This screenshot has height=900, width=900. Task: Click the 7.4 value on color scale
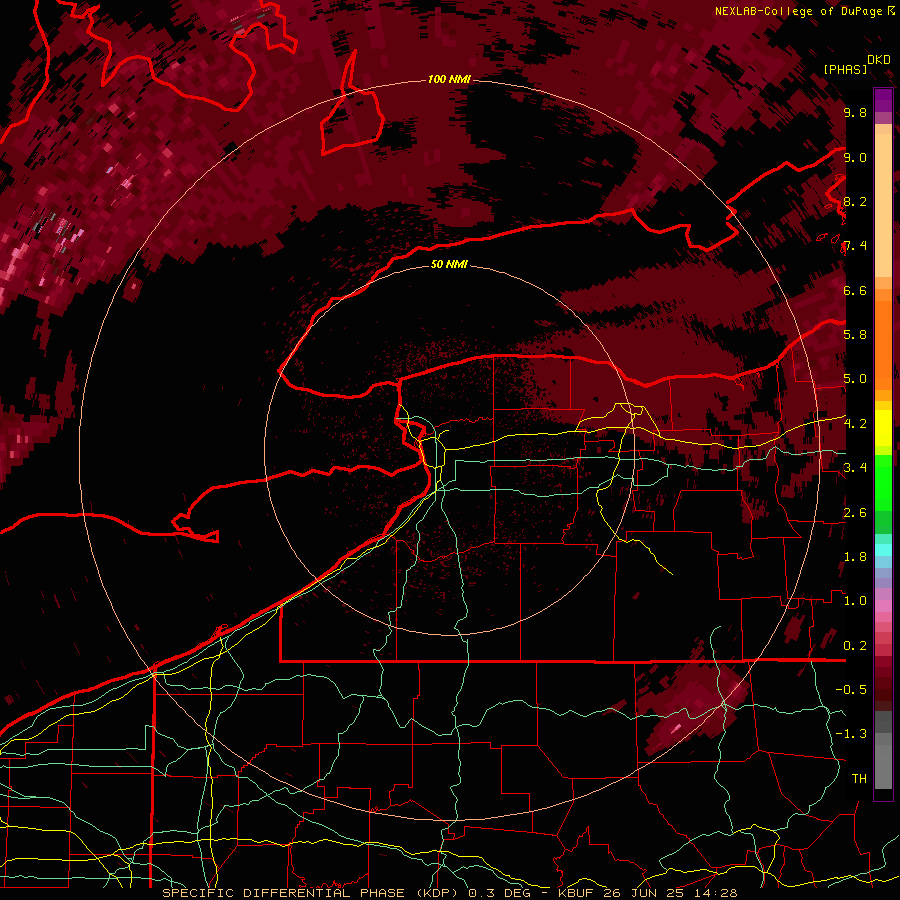[x=855, y=246]
